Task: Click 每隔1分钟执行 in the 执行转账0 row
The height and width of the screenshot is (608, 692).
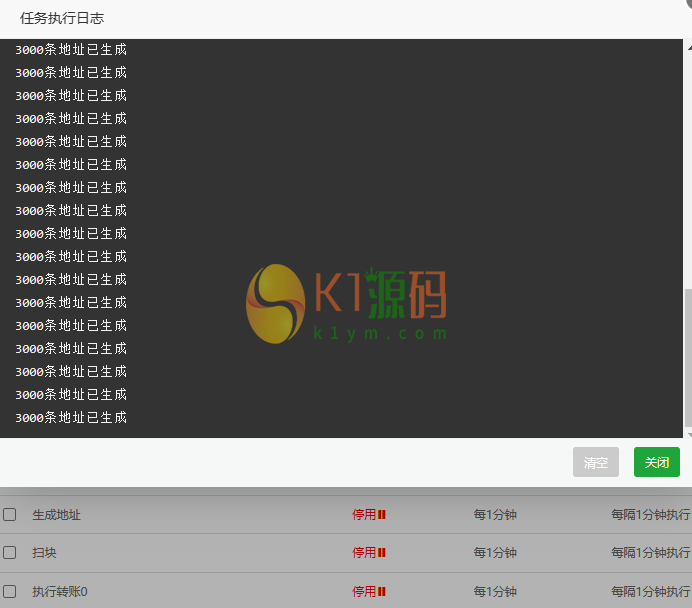Action: coord(651,591)
